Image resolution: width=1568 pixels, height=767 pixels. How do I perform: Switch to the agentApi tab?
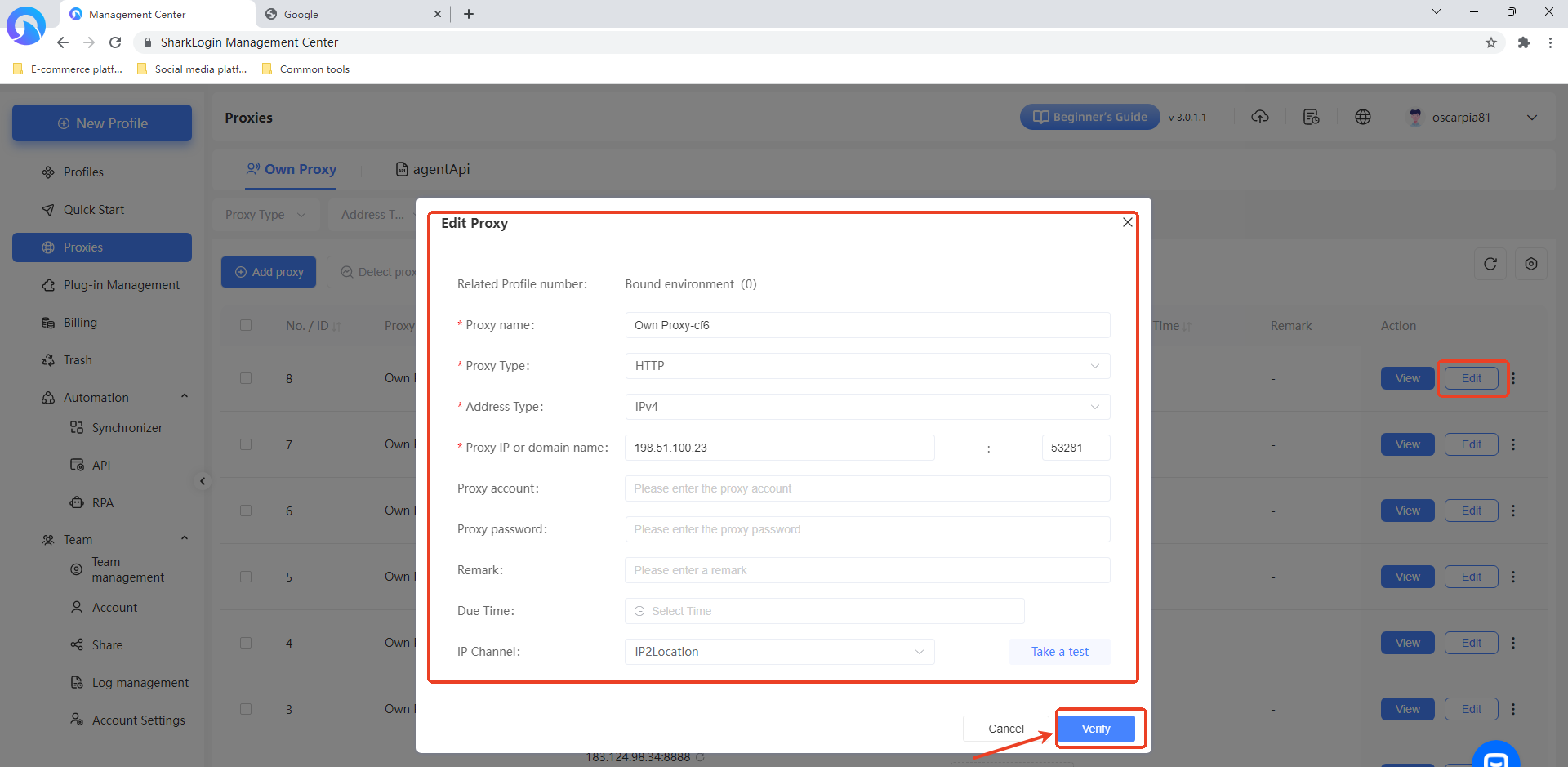tap(433, 169)
